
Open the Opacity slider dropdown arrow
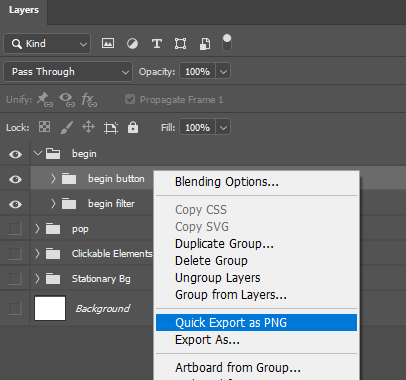[223, 71]
